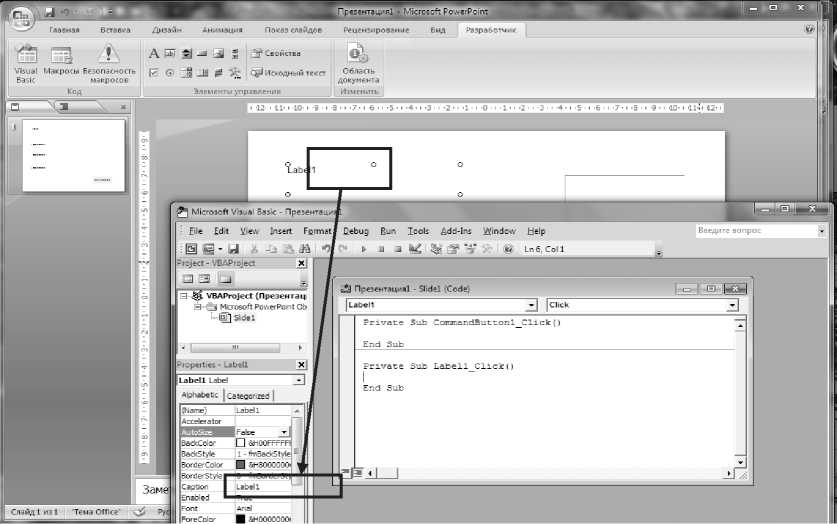Click Save icon in VBA toolbar

(x=233, y=249)
